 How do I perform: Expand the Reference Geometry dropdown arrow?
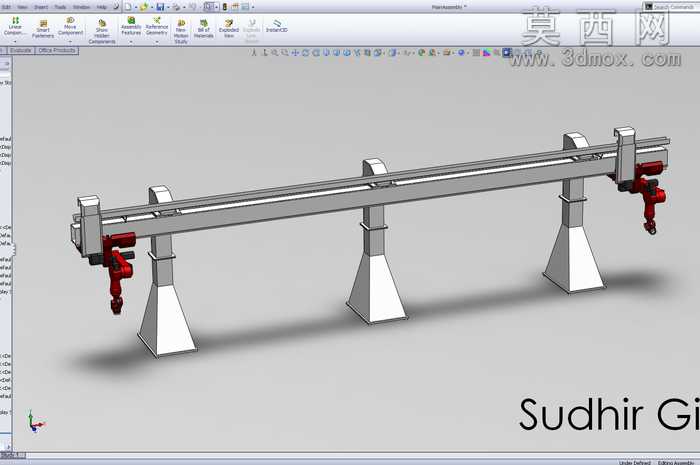tap(157, 42)
